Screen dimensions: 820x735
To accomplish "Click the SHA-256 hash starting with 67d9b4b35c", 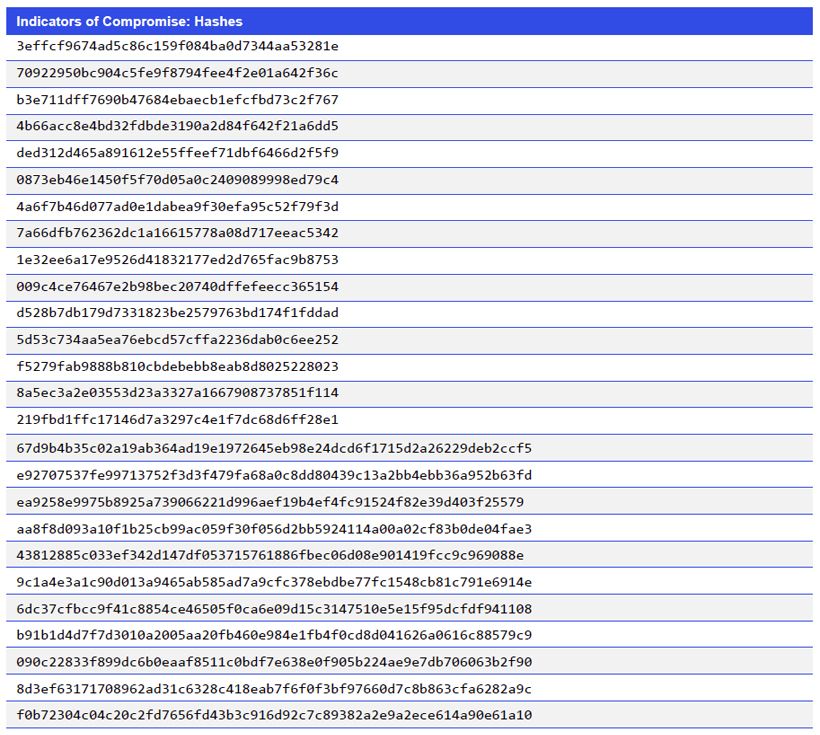I will click(x=274, y=448).
